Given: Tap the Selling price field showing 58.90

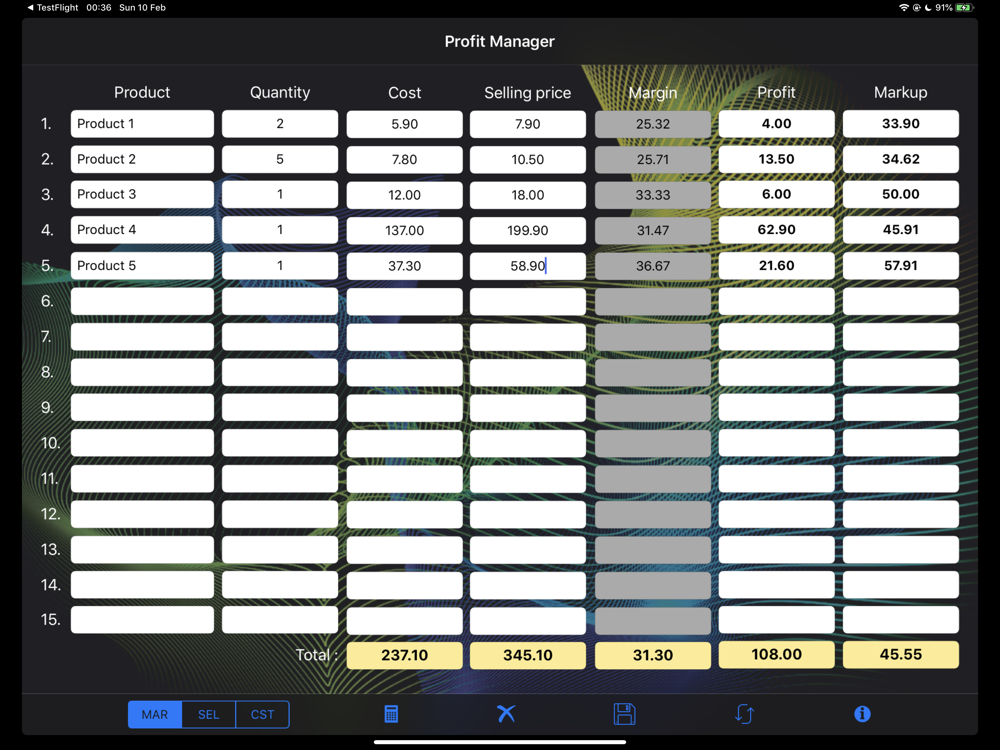Looking at the screenshot, I should tap(527, 266).
